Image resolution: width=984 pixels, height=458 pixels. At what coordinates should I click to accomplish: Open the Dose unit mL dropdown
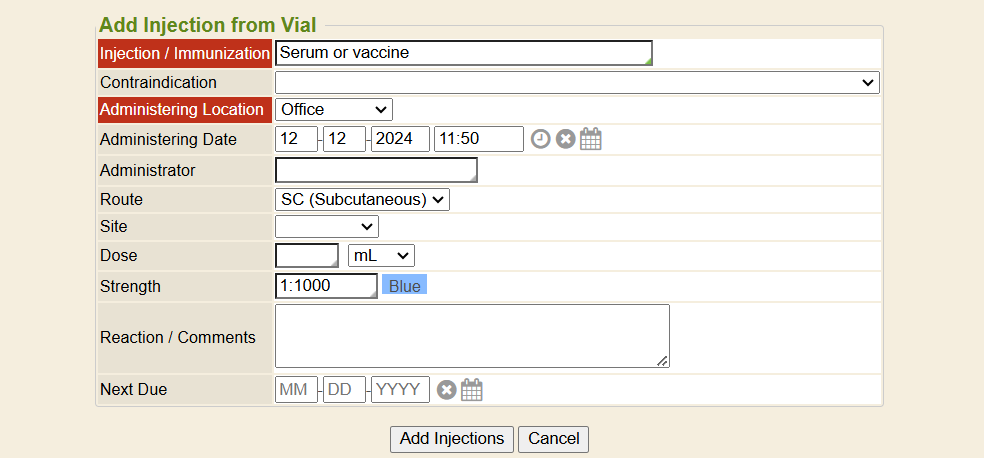(381, 256)
